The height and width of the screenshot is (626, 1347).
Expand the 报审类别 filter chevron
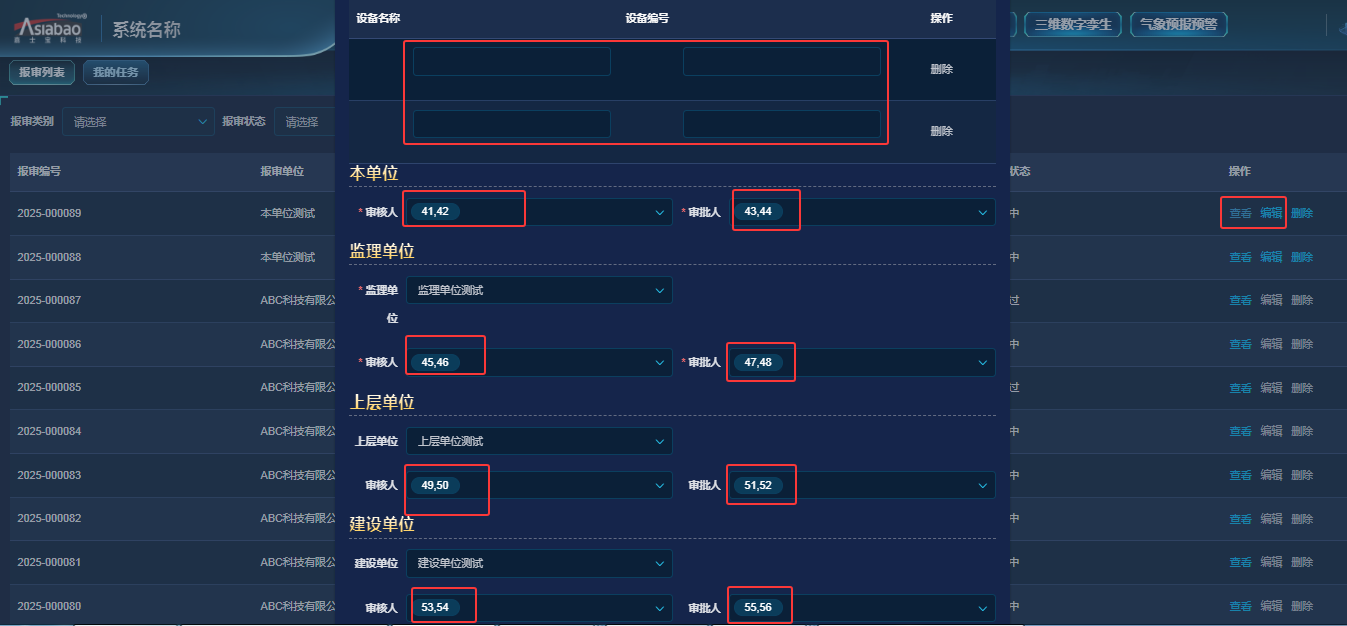202,122
